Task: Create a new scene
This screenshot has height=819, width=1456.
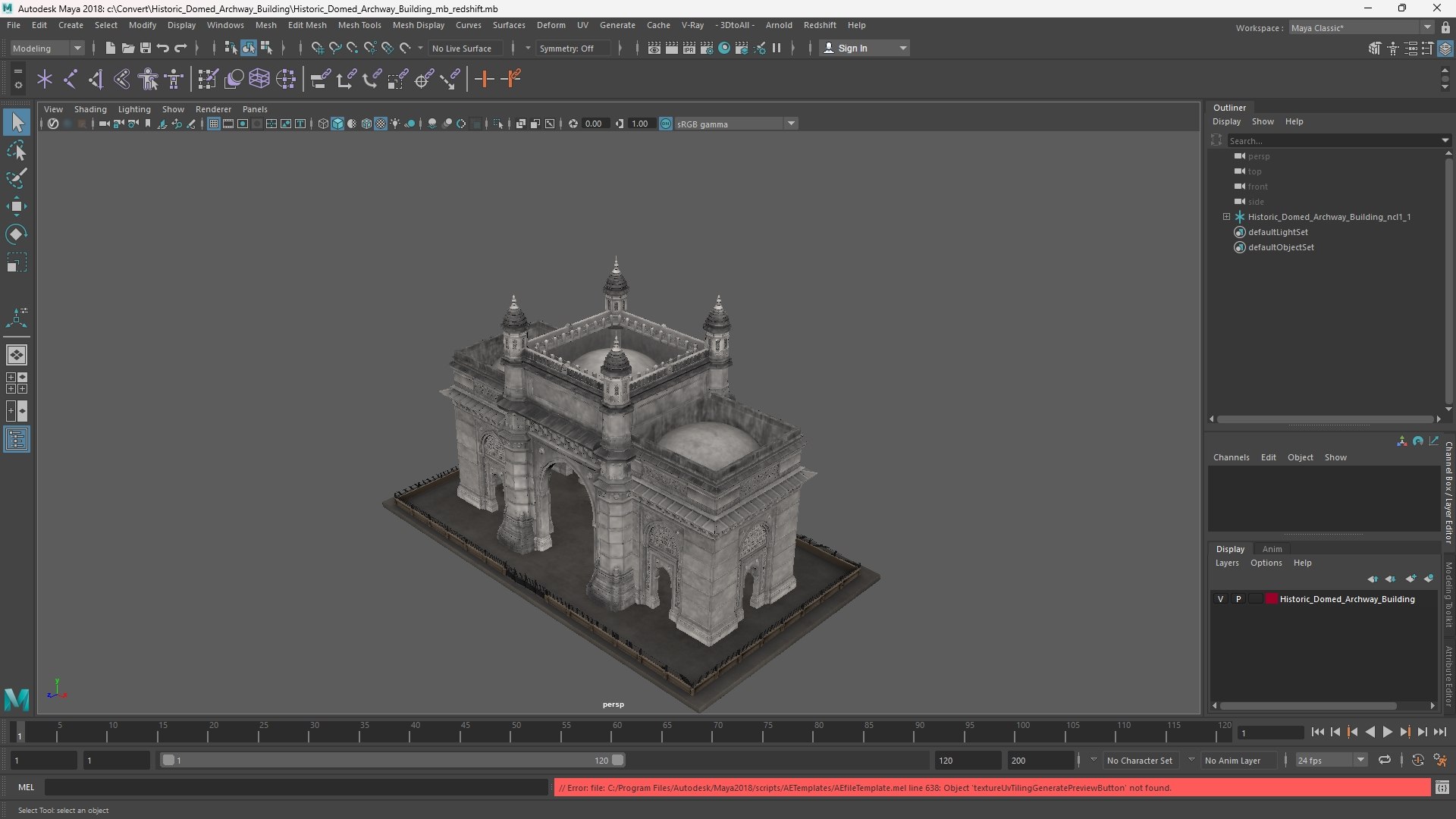Action: (x=110, y=48)
